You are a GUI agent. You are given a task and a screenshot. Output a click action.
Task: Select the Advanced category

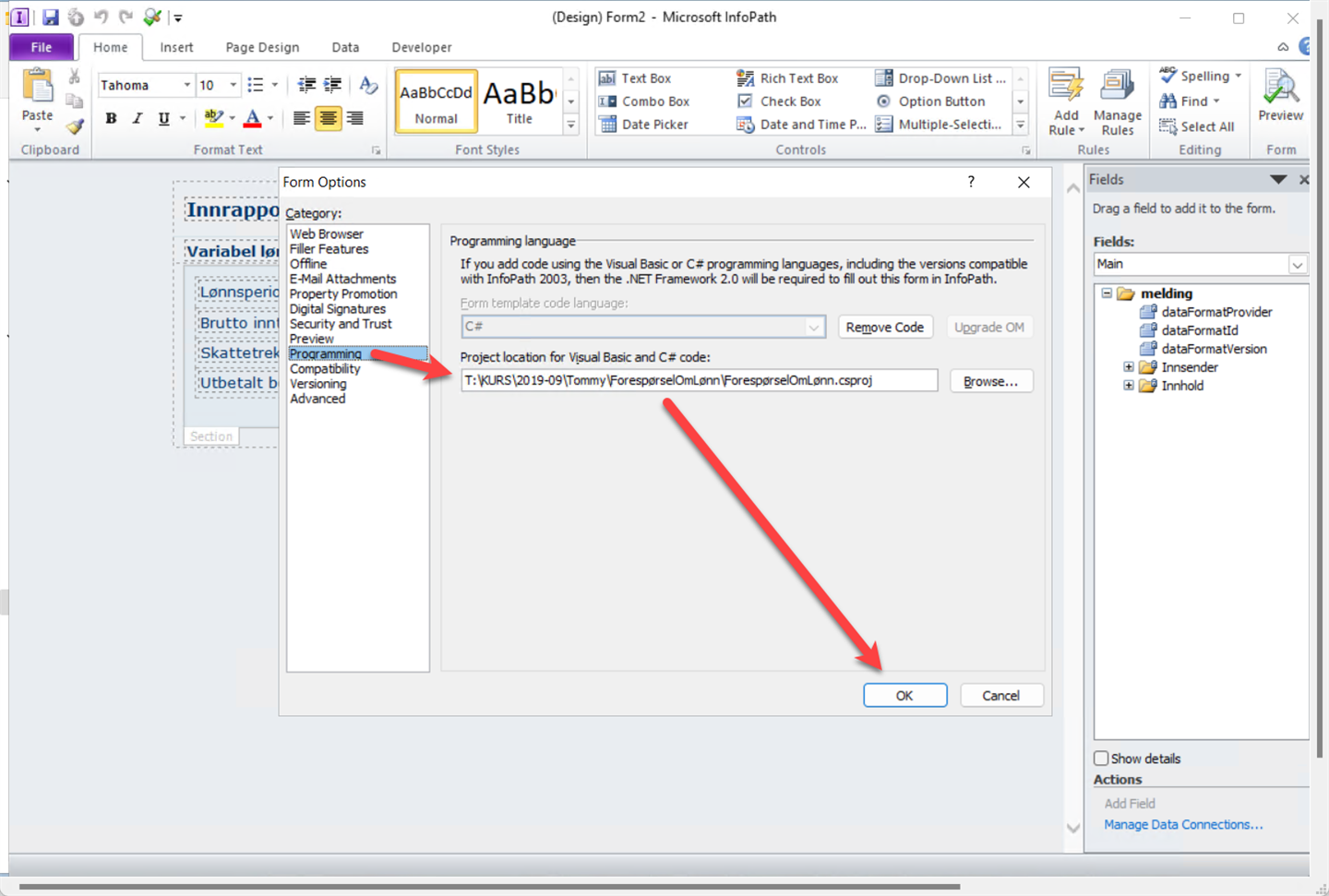(x=317, y=399)
